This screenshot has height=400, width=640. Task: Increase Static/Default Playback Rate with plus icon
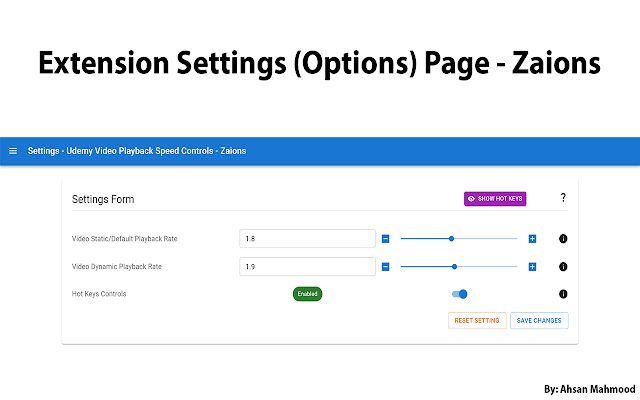[x=532, y=239]
